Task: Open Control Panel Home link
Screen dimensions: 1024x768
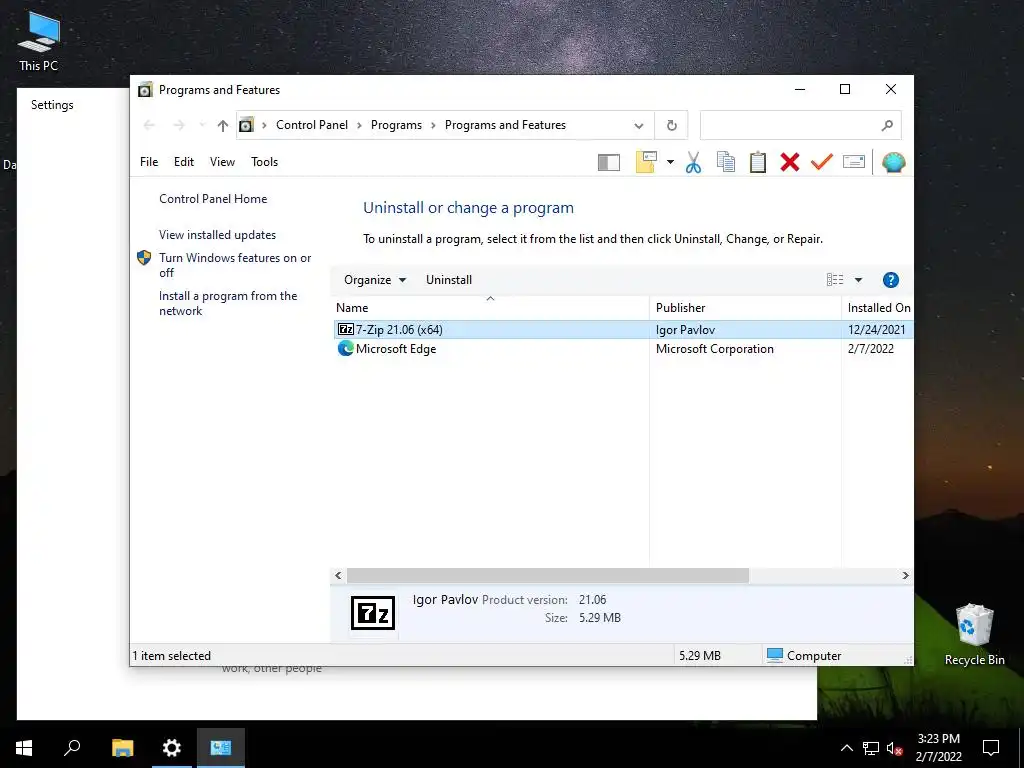Action: pos(213,199)
